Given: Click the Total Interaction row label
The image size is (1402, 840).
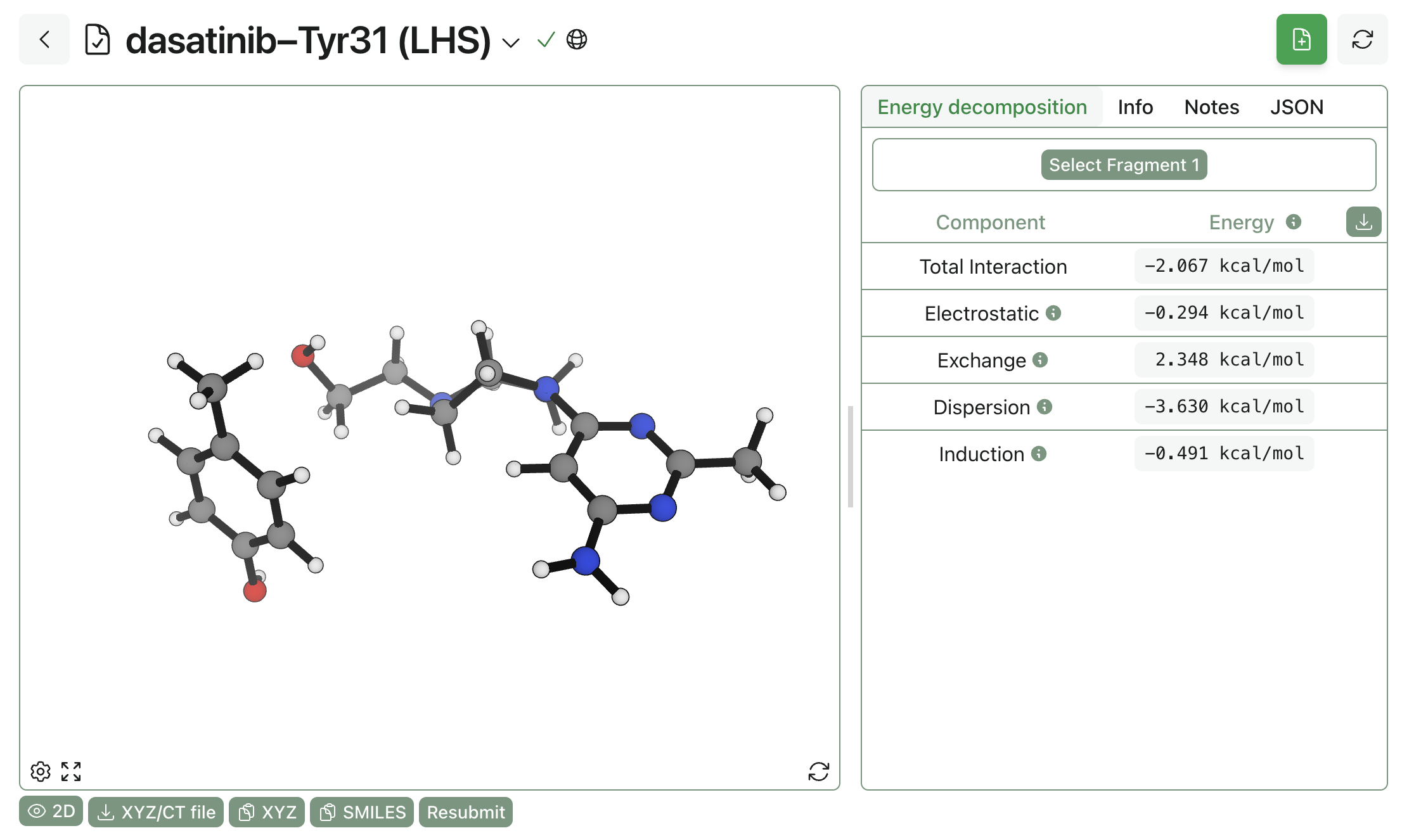Looking at the screenshot, I should [993, 267].
